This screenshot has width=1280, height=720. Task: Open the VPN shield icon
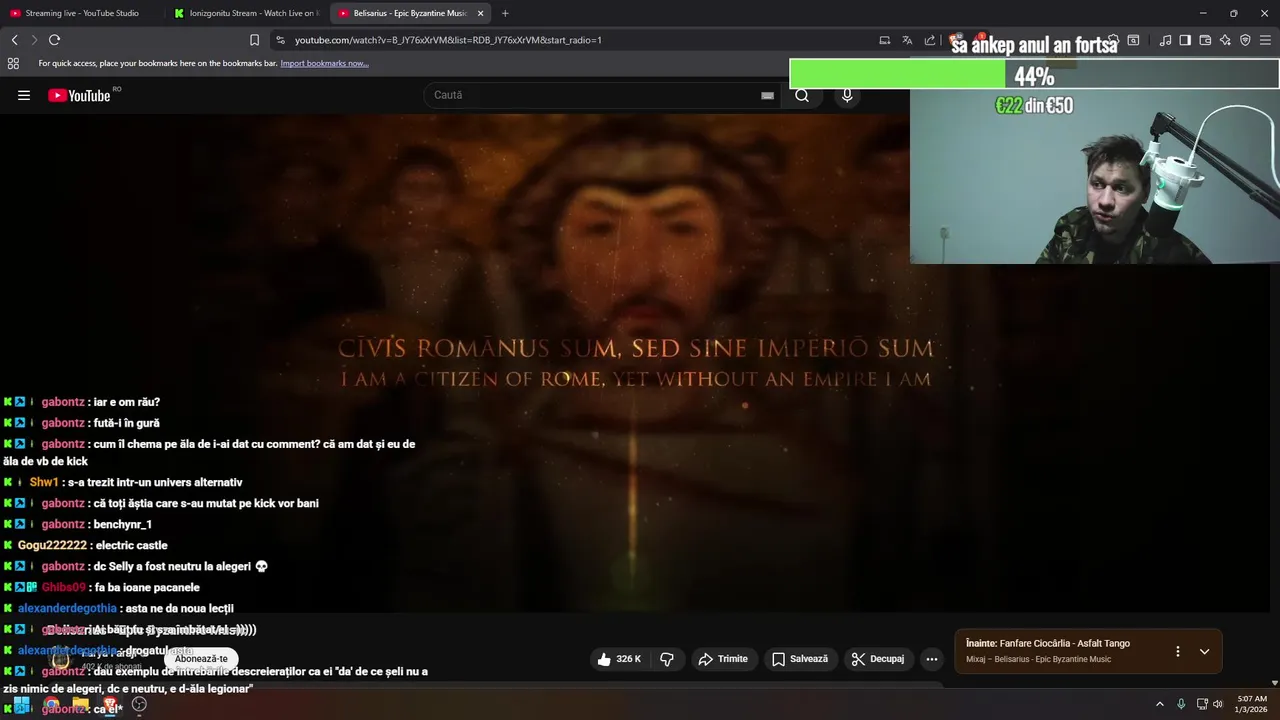1245,40
